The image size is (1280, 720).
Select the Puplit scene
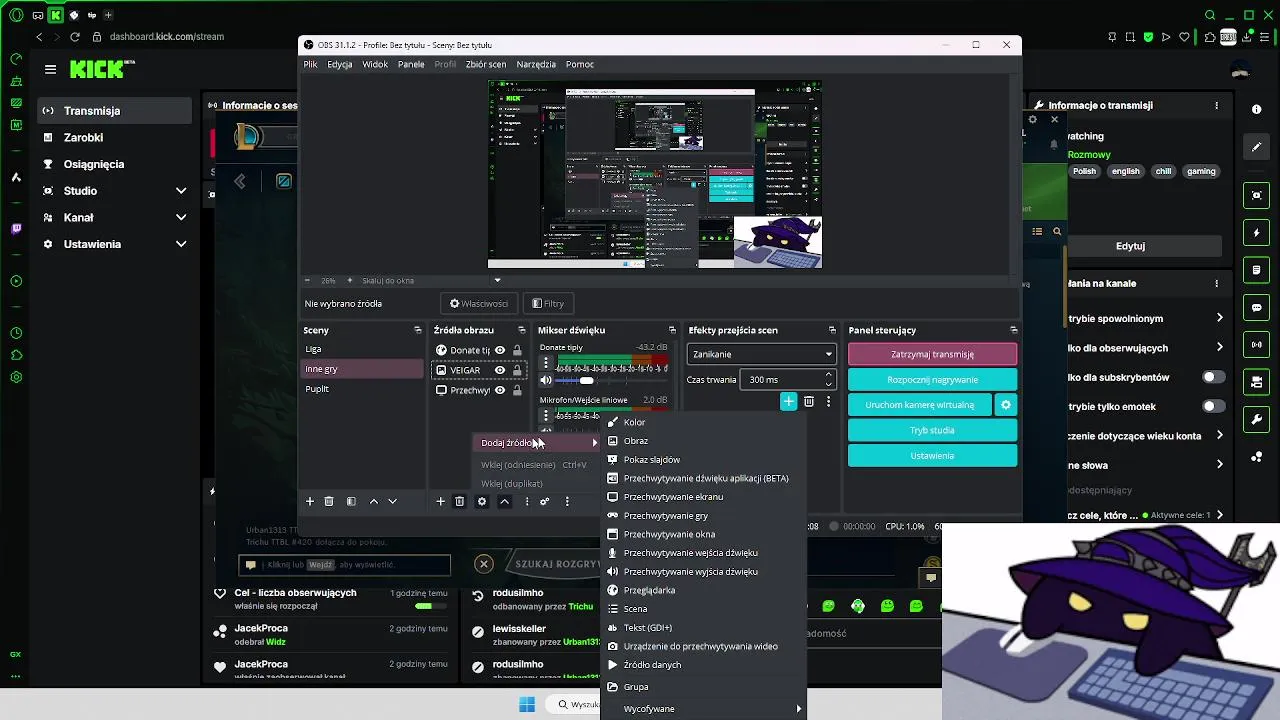[363, 389]
